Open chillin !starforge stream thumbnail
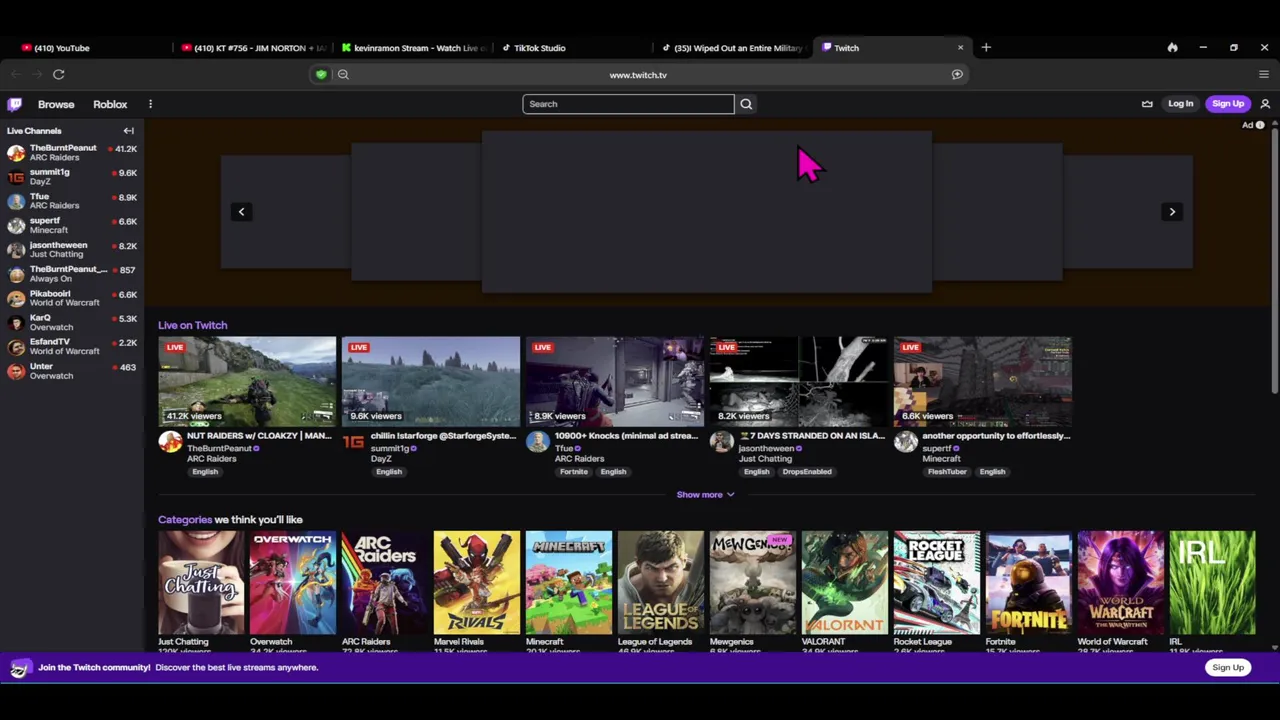The height and width of the screenshot is (720, 1280). 431,382
